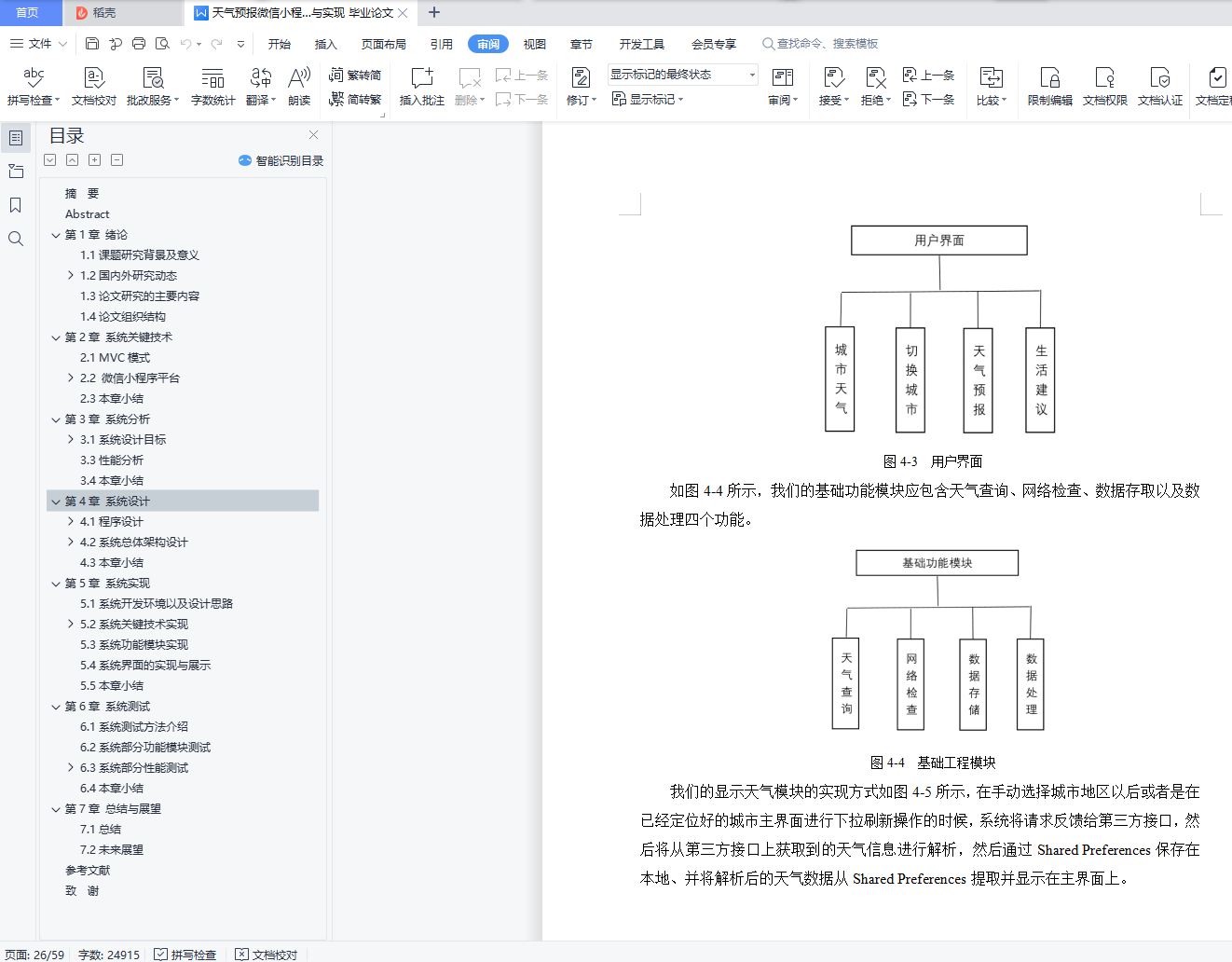Click the save icon in quick toolbar
Viewport: 1232px width, 962px height.
(x=92, y=44)
